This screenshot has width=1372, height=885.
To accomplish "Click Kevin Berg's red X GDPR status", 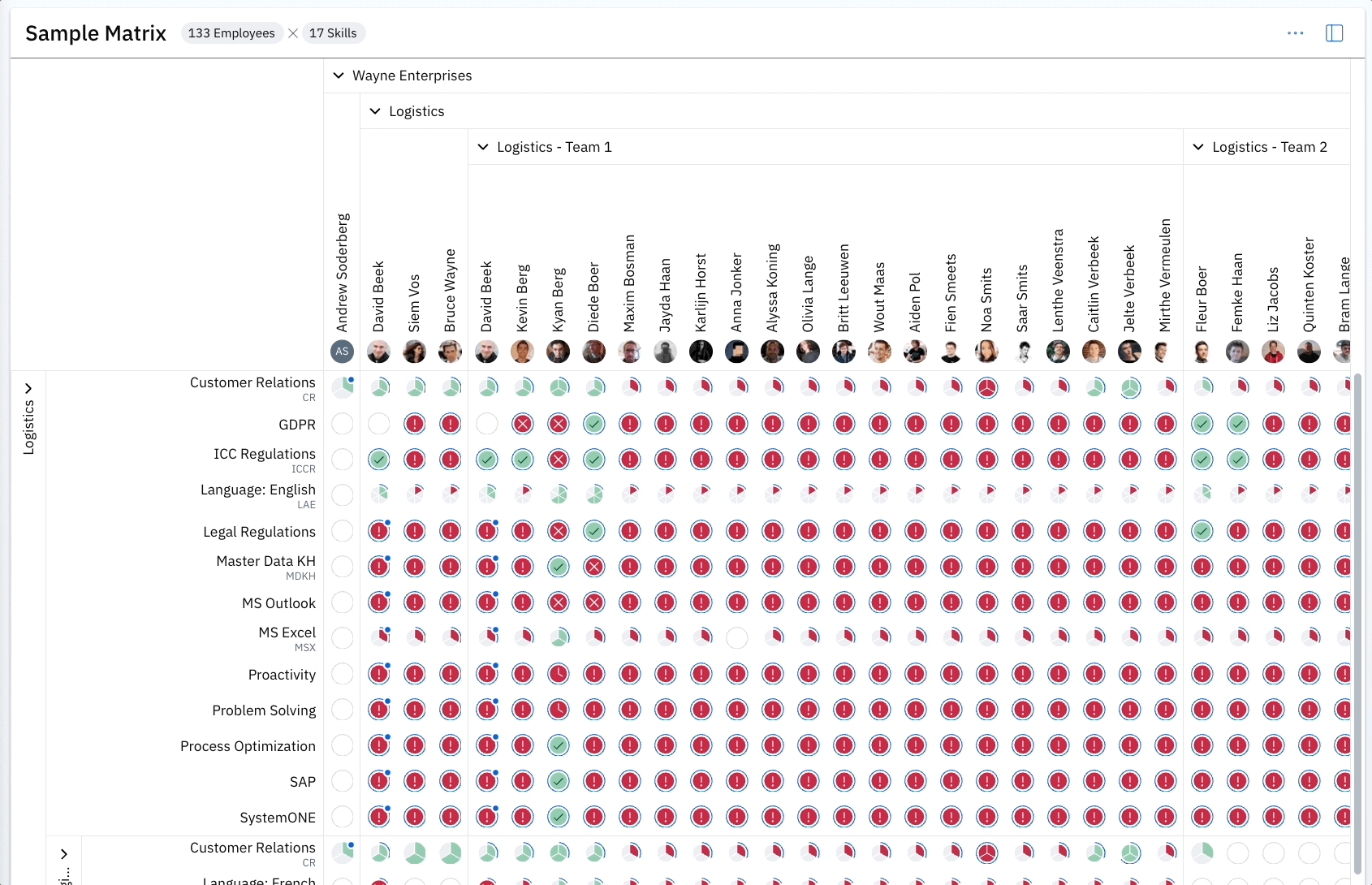I will pyautogui.click(x=523, y=424).
